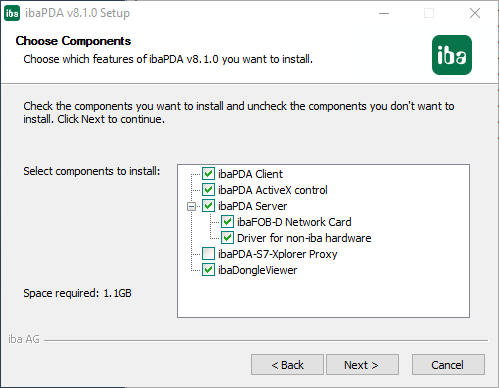This screenshot has height=388, width=499.
Task: Select the ibaDongleViewer tree label
Action: click(257, 270)
